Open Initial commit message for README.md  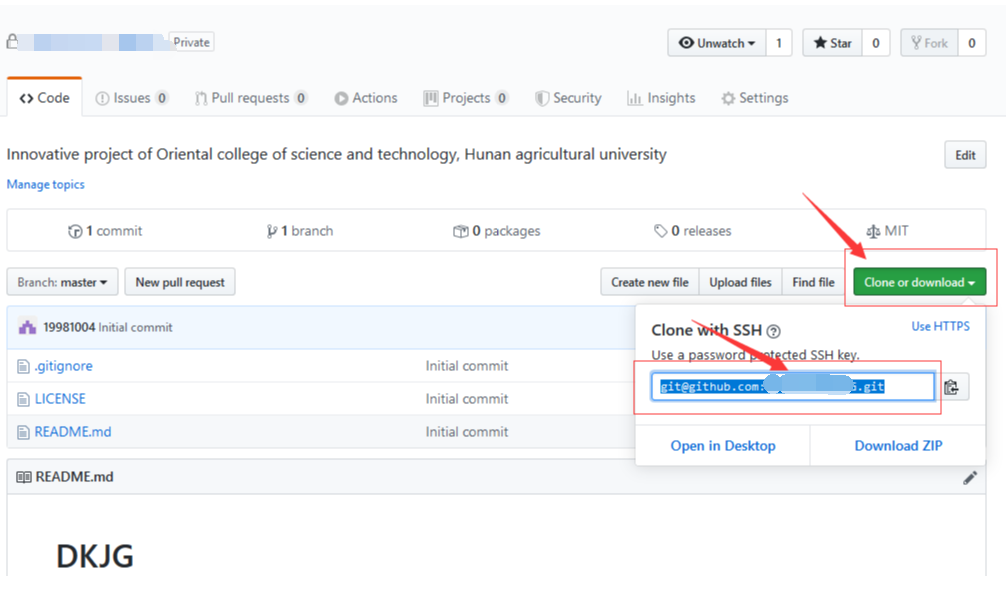pos(467,432)
